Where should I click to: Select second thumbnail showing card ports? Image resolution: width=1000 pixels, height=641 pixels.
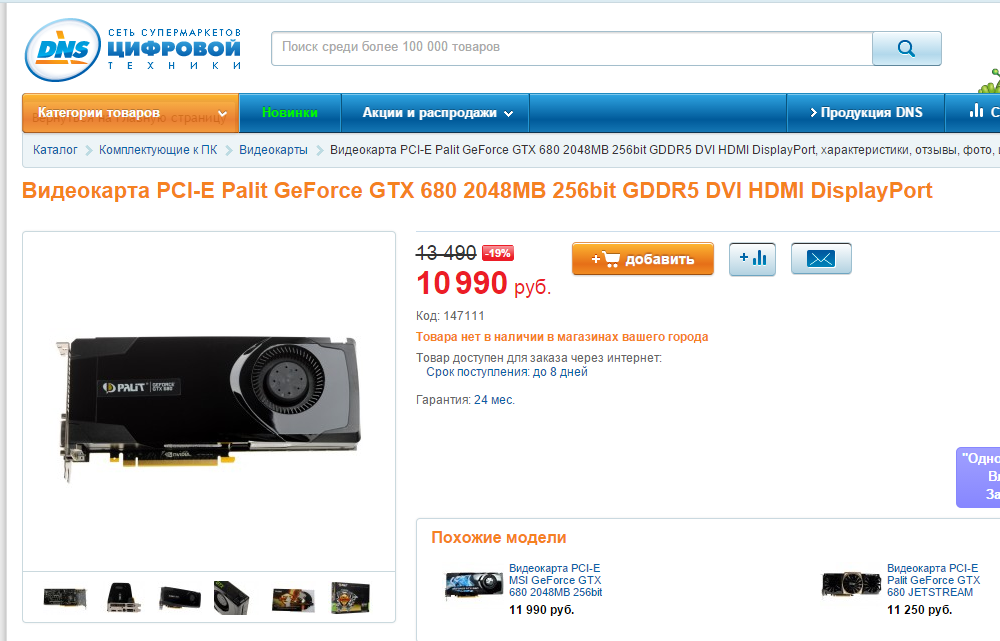click(123, 598)
